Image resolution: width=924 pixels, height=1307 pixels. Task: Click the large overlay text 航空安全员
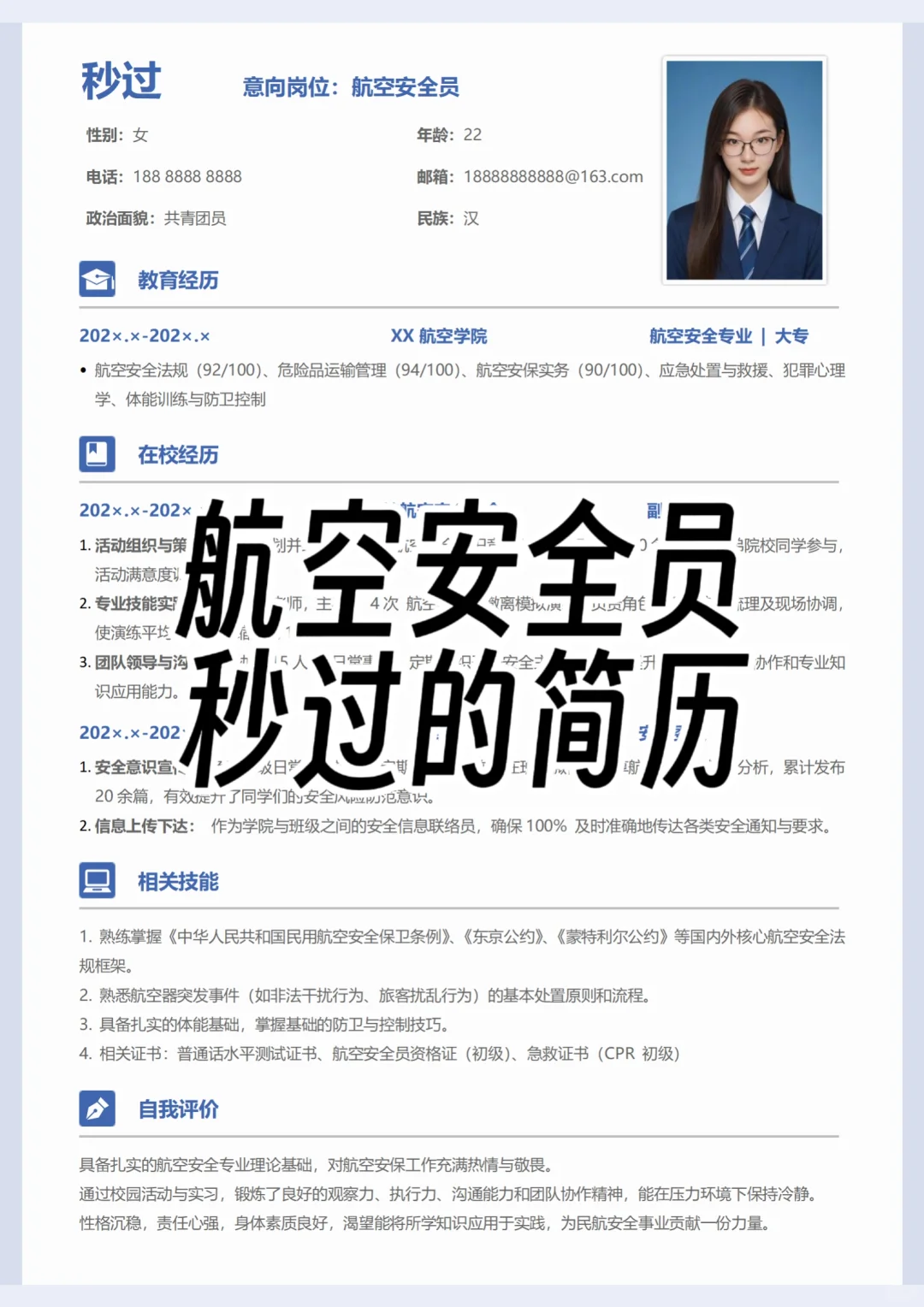tap(458, 569)
